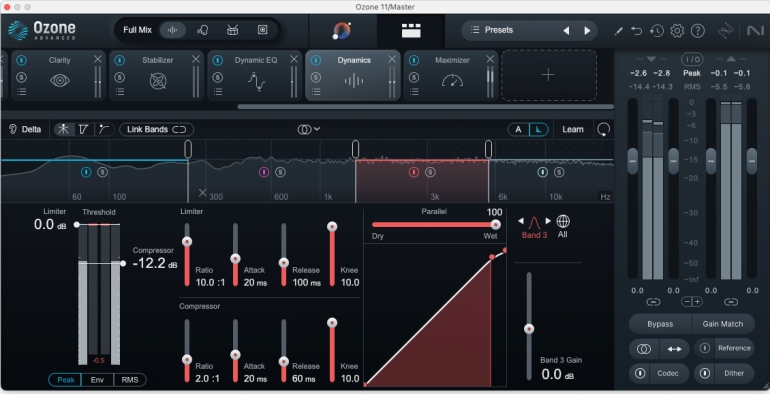Open the Dynamics module preset list
This screenshot has width=770, height=394.
316,91
